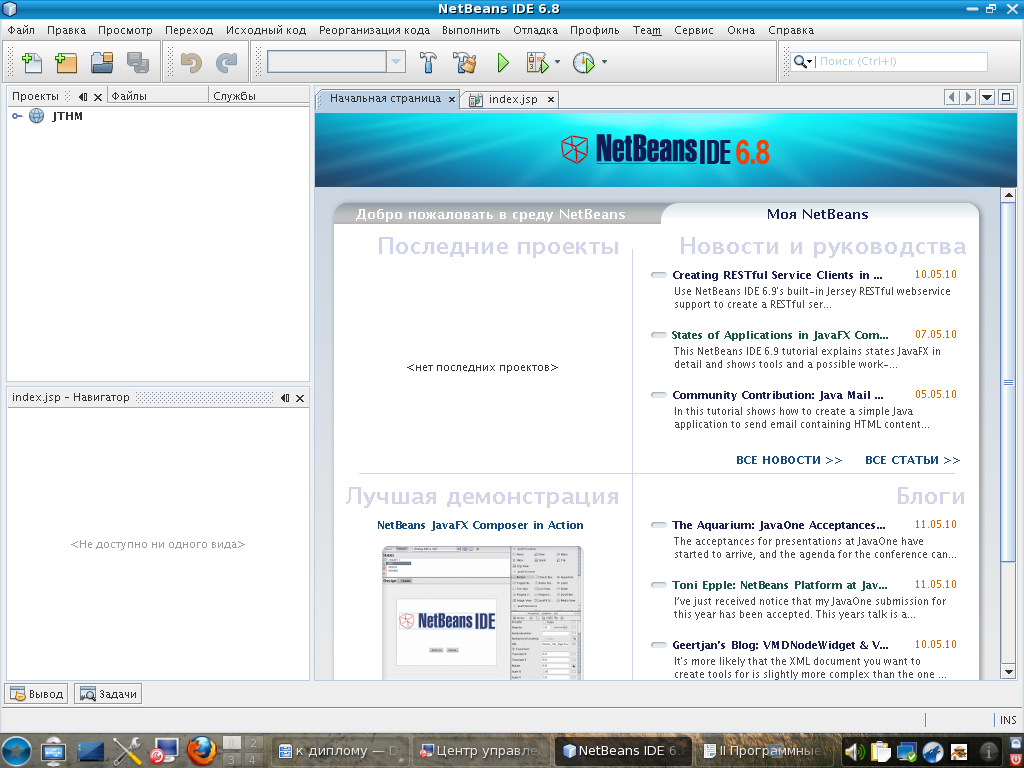Maximize the editor window with square icon
The image size is (1024, 768).
1006,97
